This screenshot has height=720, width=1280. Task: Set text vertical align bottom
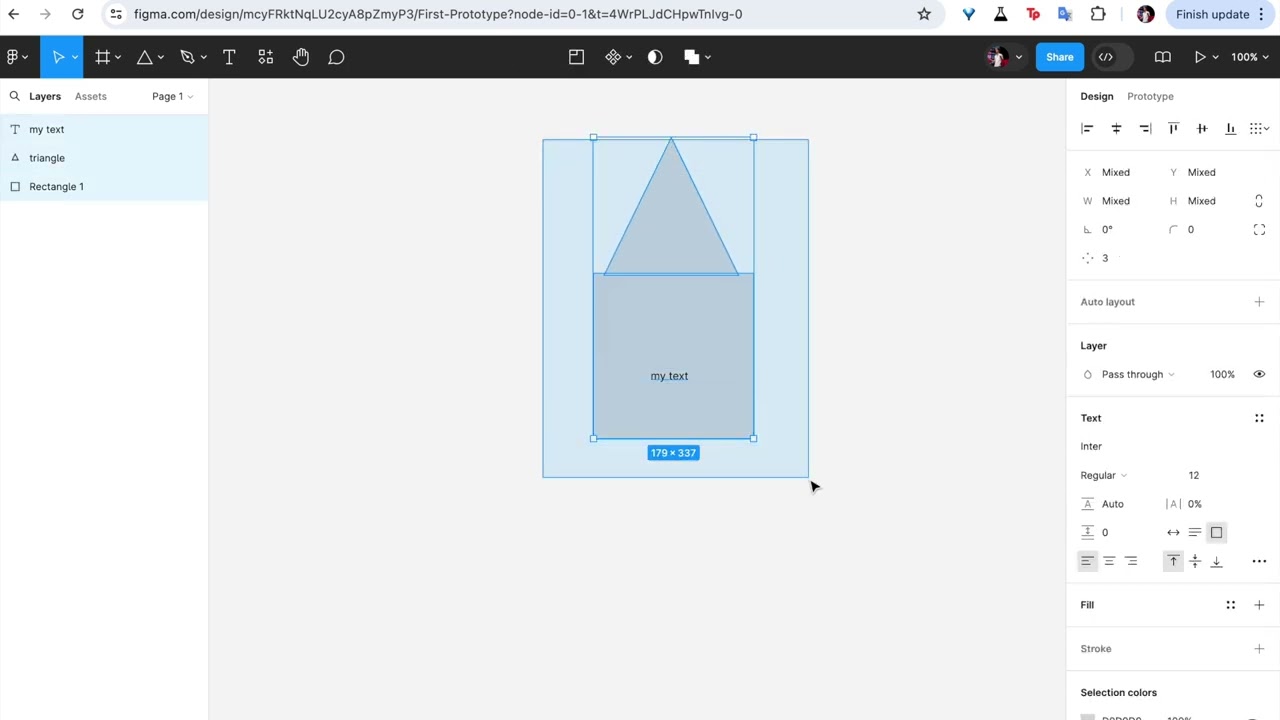[x=1217, y=561]
